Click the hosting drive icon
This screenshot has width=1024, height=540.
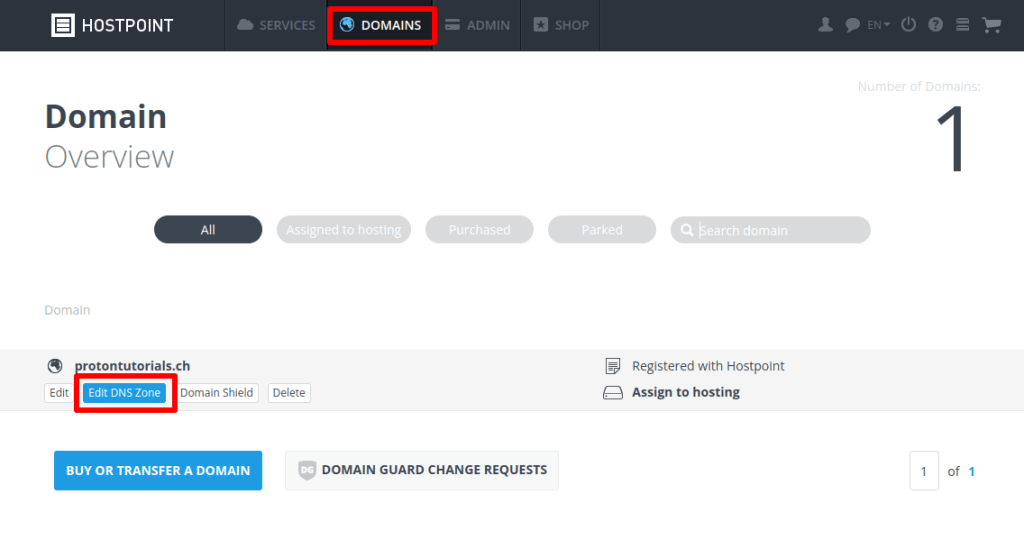point(613,392)
